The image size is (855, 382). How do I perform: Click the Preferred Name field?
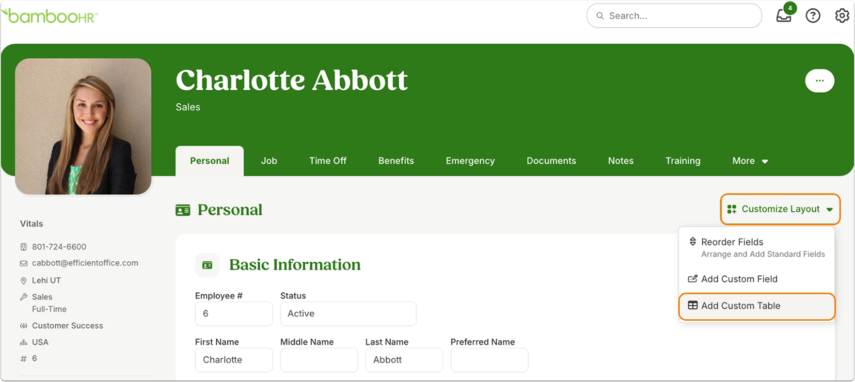(489, 360)
